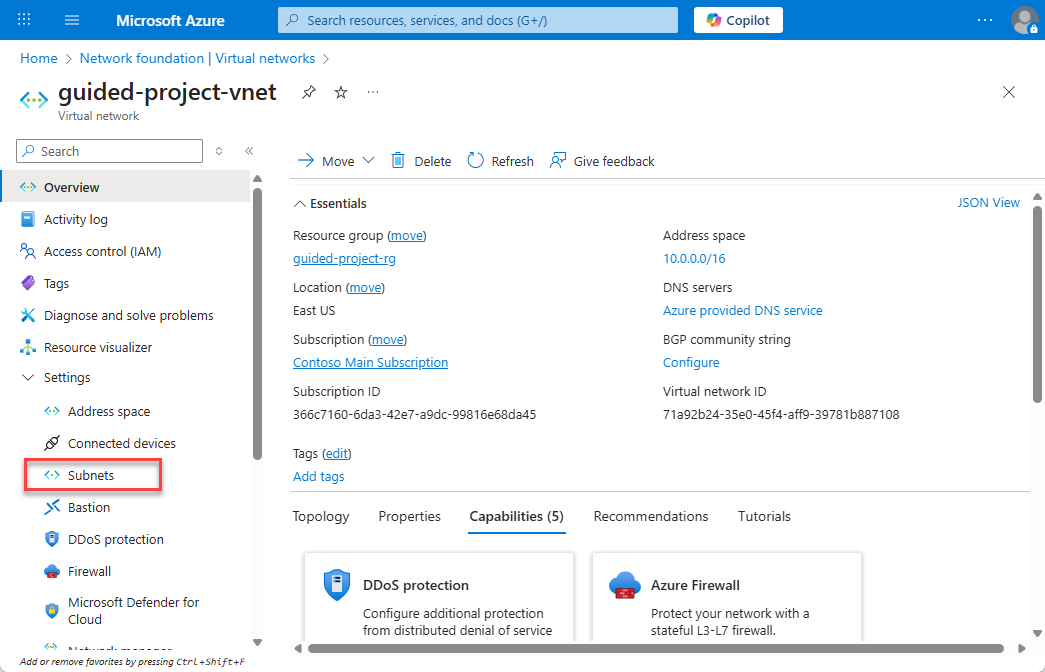The image size is (1045, 672).
Task: Switch to the Topology tab
Action: 321,517
